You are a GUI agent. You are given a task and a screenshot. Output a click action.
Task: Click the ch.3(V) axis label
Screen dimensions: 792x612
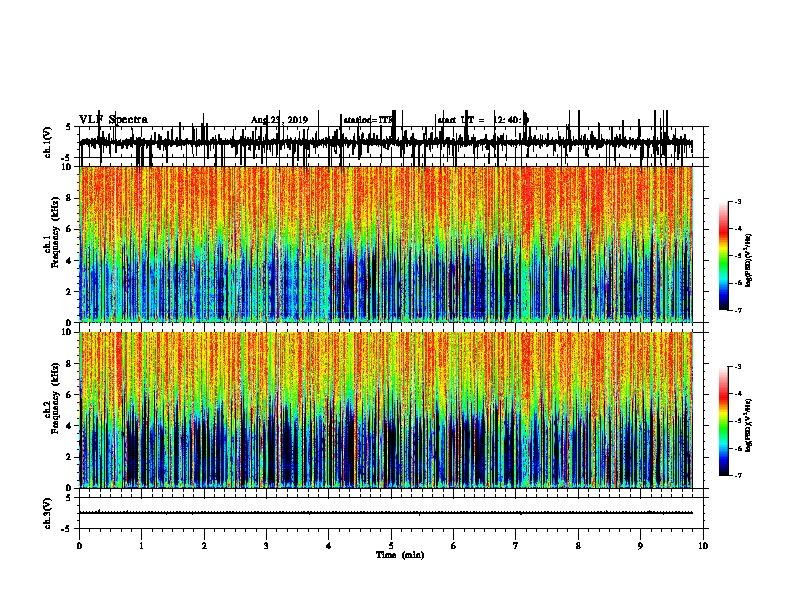click(x=48, y=513)
